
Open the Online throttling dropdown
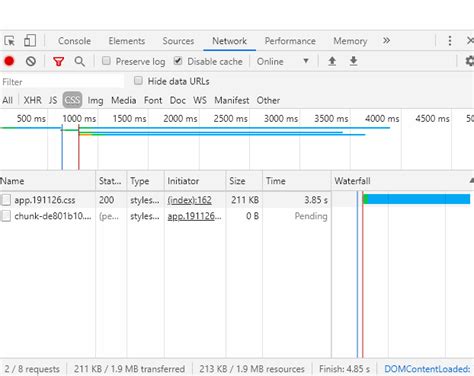283,61
